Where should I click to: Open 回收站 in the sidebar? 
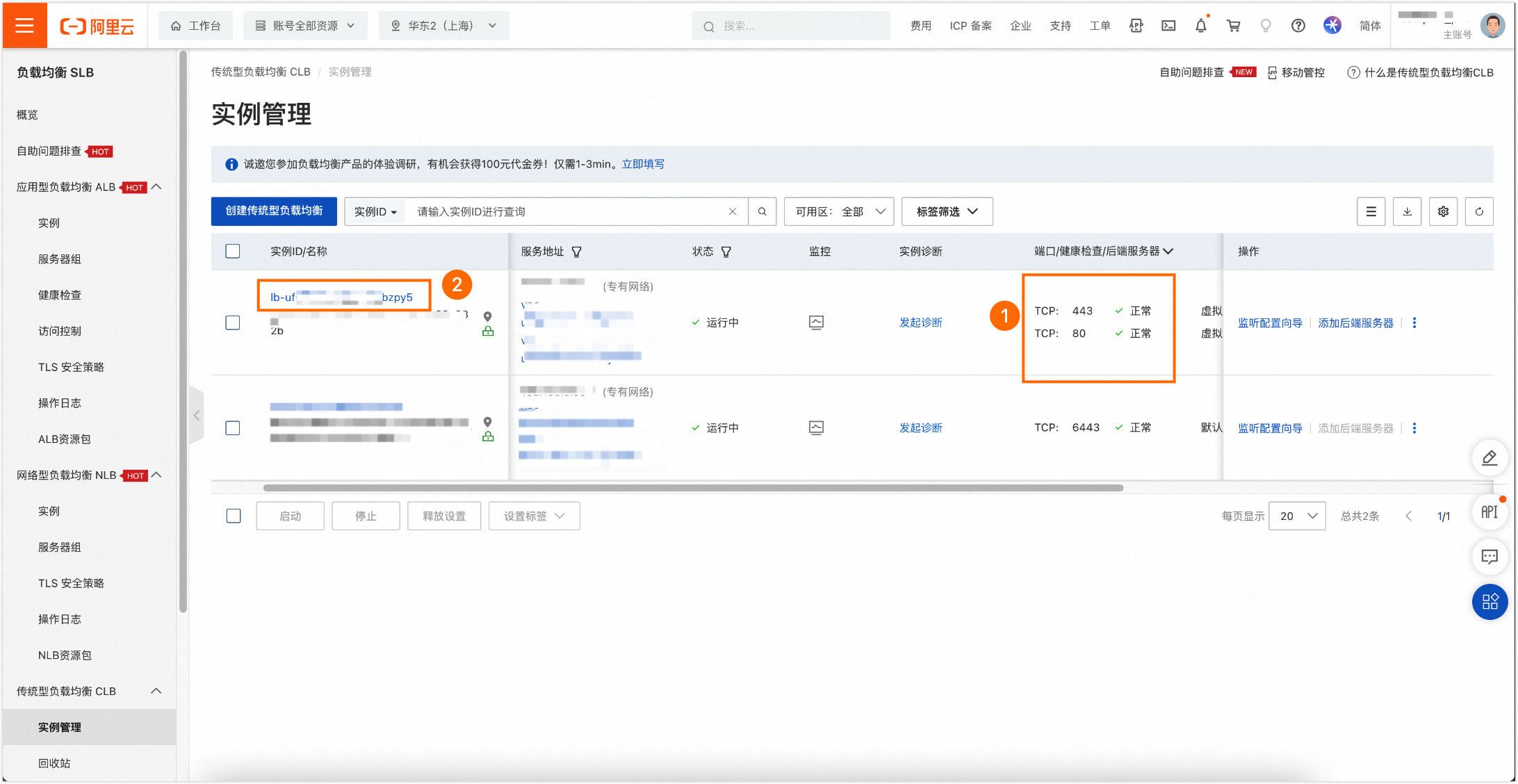tap(54, 763)
